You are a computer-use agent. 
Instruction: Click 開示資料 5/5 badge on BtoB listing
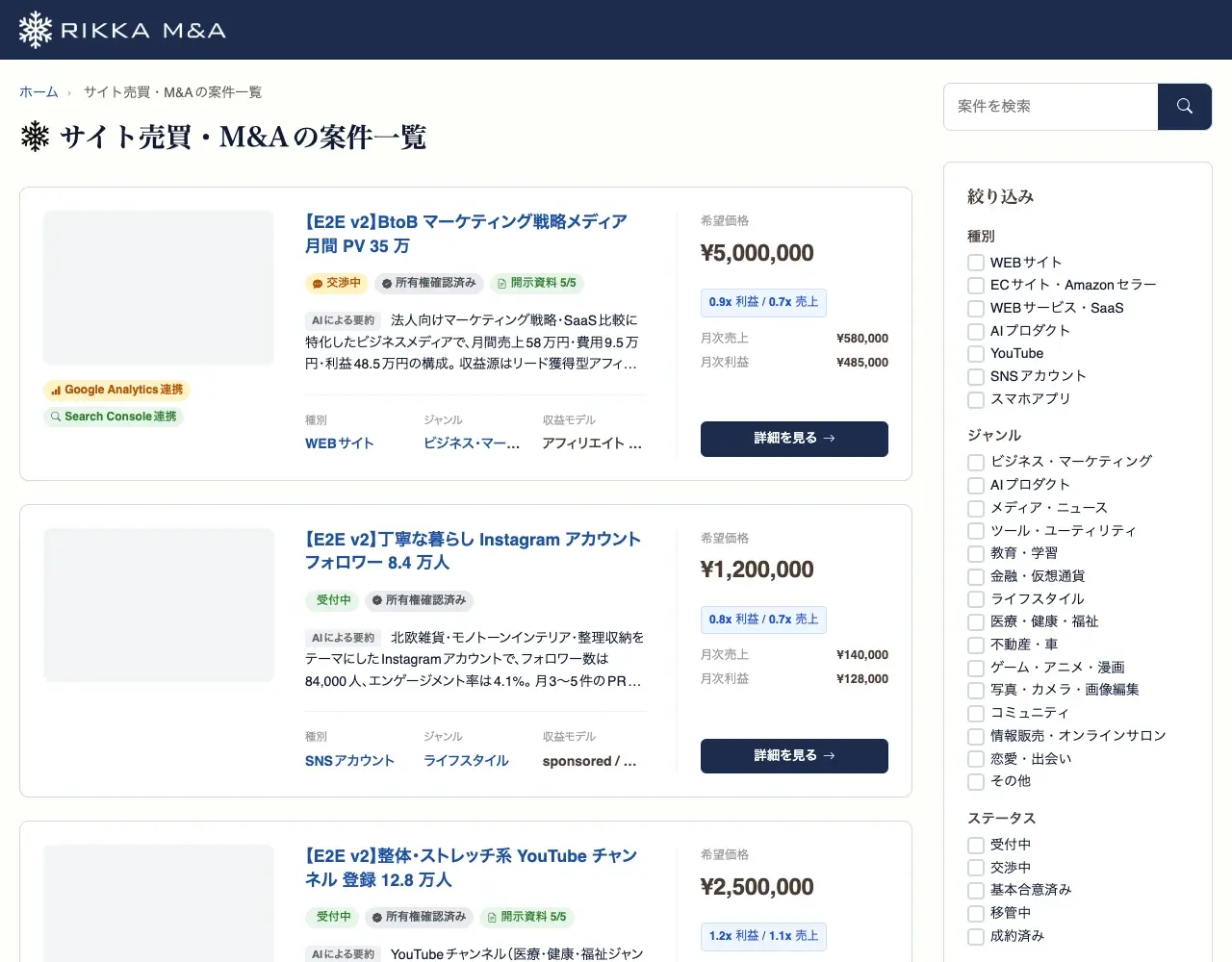click(537, 283)
